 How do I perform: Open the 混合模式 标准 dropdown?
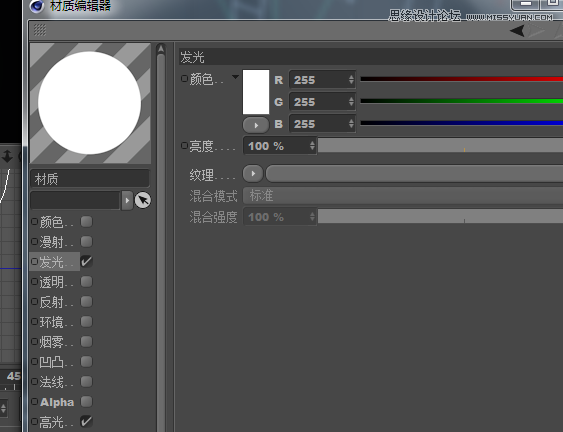[403, 196]
